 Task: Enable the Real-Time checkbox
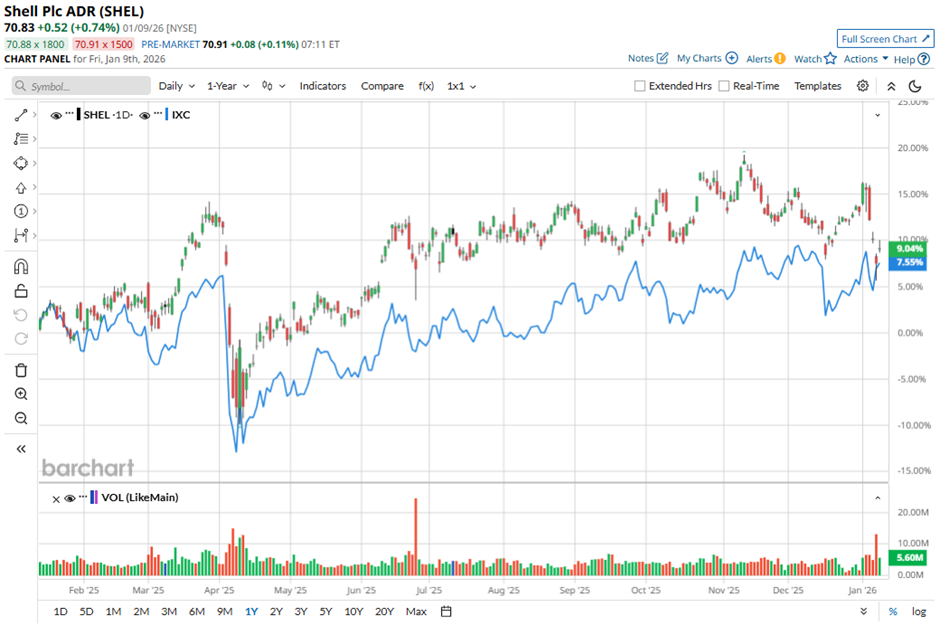coord(724,86)
